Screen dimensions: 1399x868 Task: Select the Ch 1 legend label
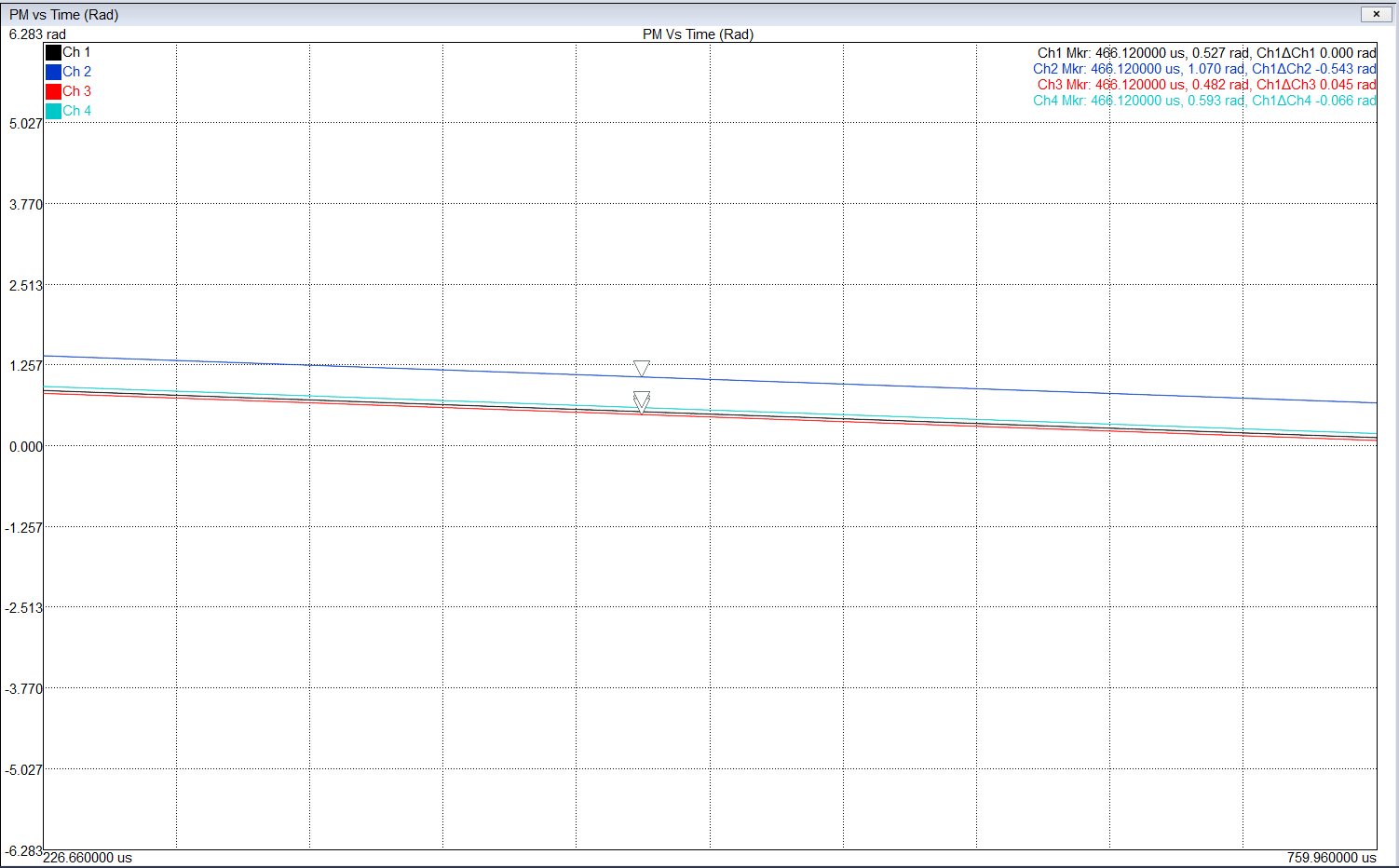click(x=76, y=52)
